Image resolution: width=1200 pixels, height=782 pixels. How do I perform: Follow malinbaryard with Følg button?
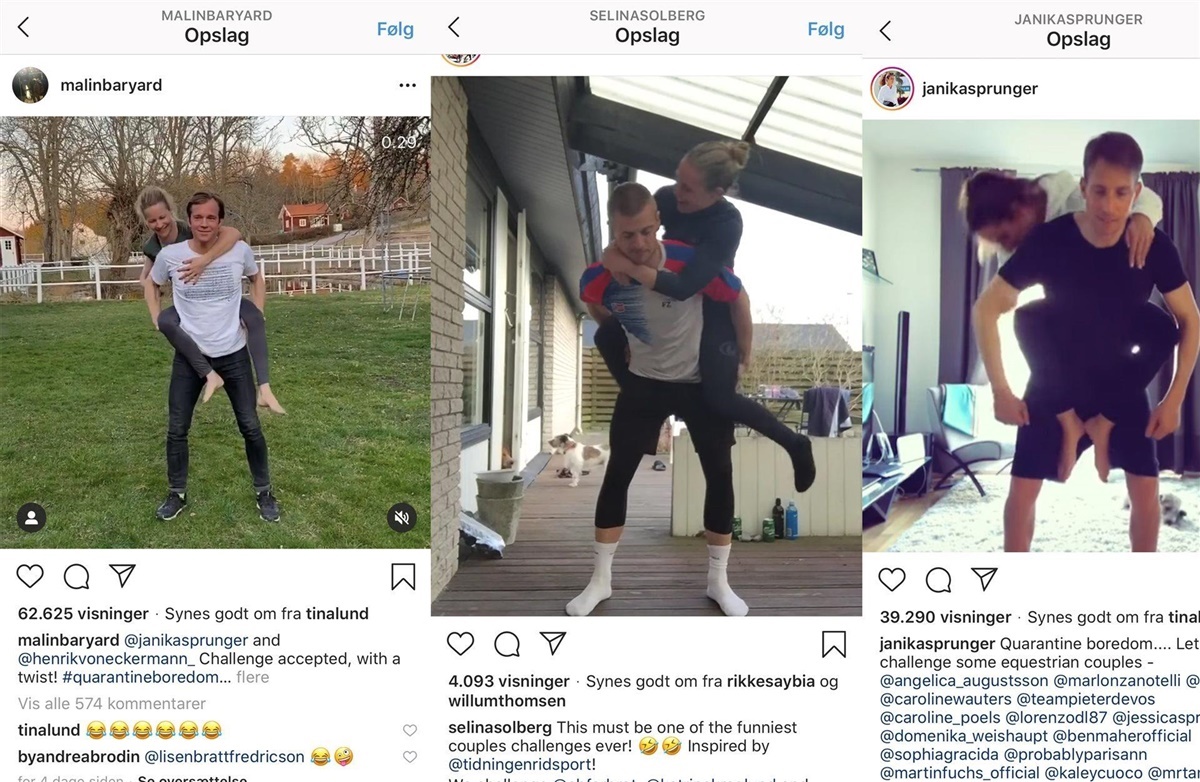[395, 29]
